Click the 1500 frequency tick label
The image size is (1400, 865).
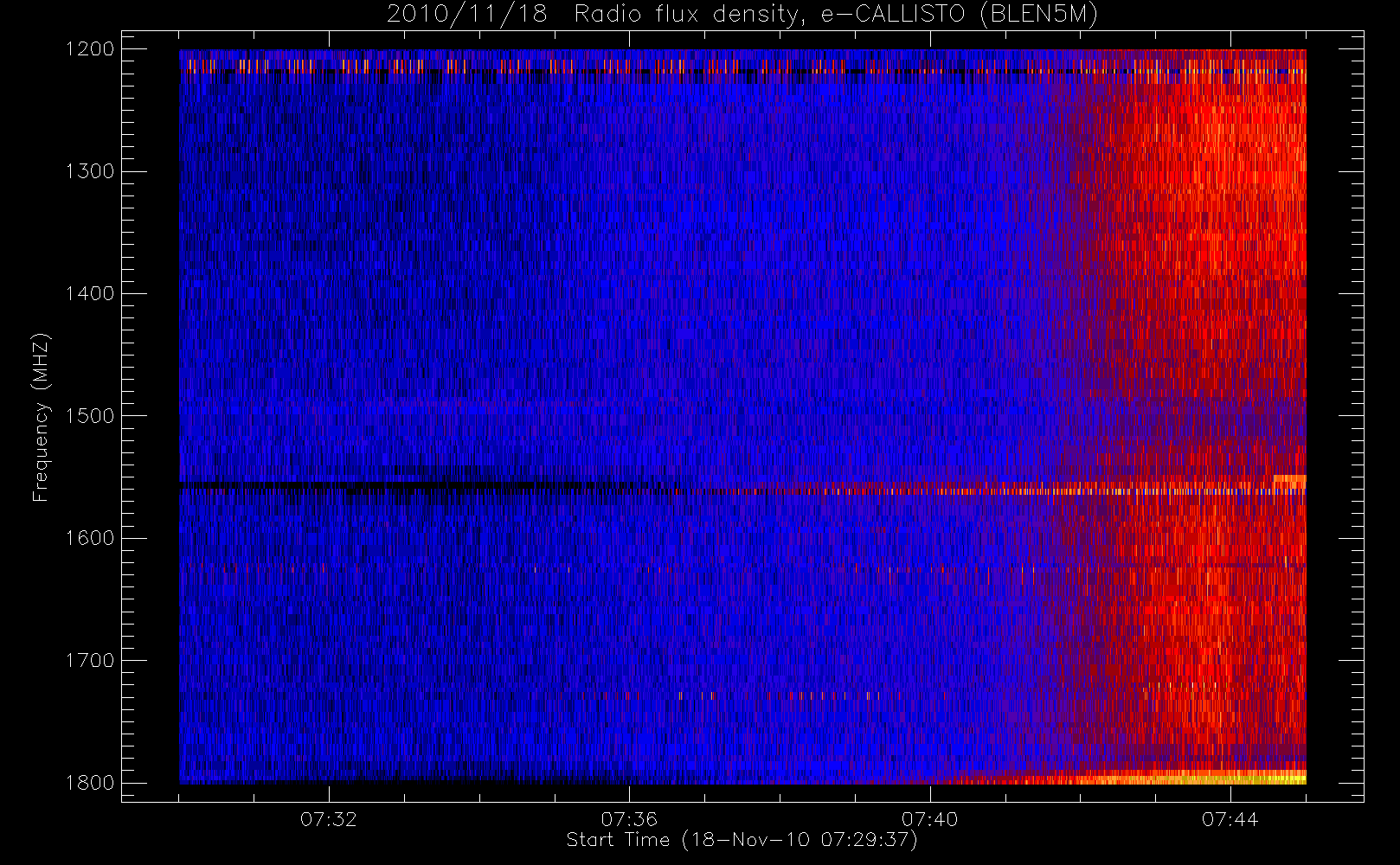[90, 416]
